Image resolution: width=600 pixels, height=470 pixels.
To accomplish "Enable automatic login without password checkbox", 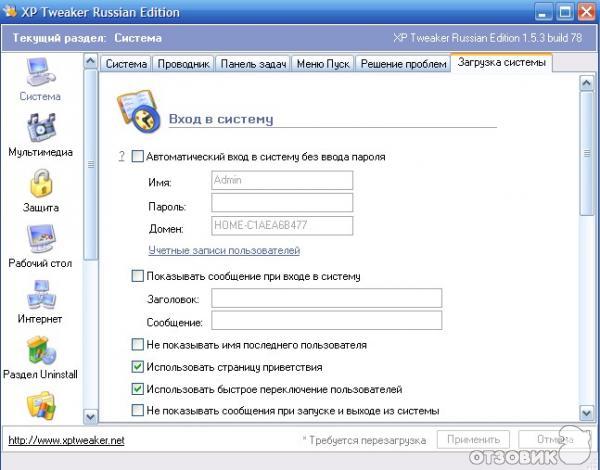I will click(x=137, y=156).
